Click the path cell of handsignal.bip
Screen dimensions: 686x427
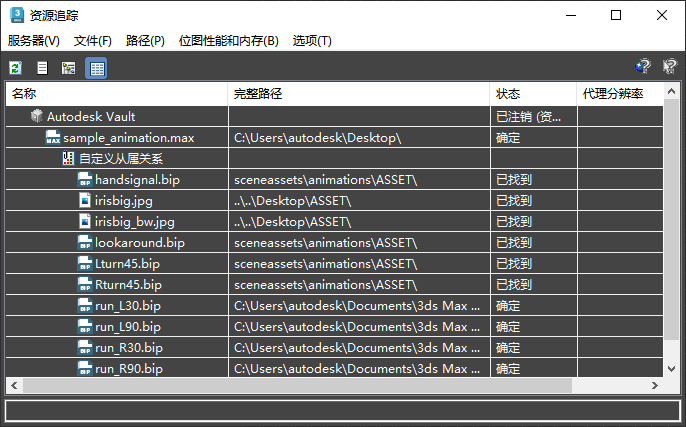tap(359, 179)
